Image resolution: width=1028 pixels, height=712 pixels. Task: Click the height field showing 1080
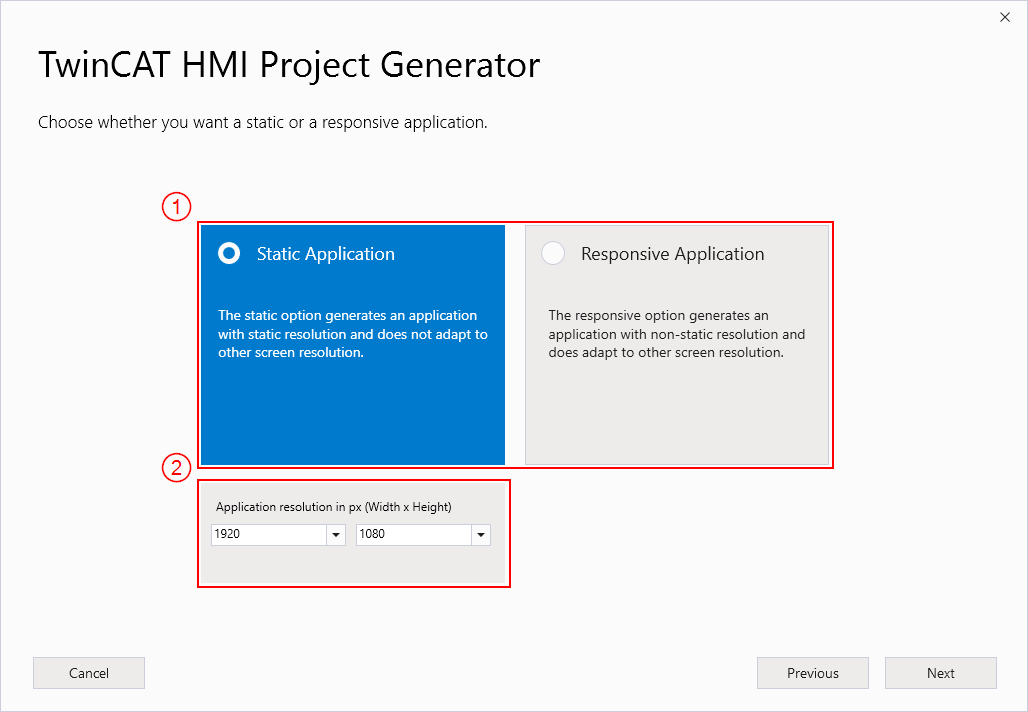[414, 535]
